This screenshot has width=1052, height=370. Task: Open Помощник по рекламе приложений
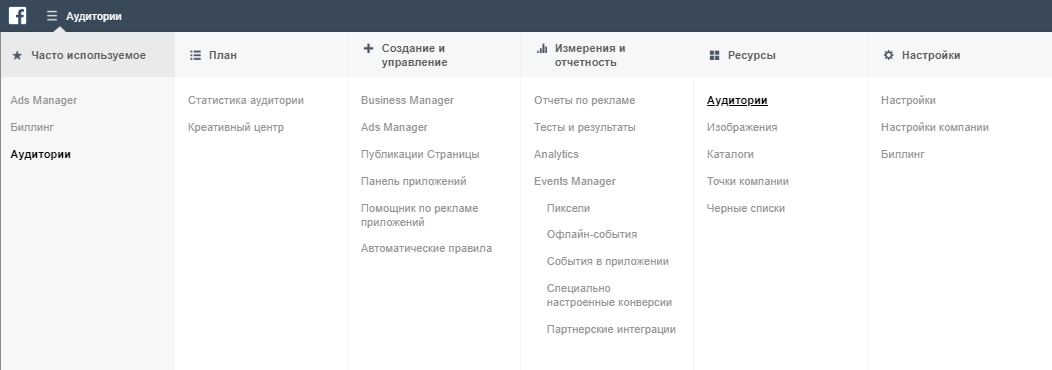pyautogui.click(x=419, y=215)
